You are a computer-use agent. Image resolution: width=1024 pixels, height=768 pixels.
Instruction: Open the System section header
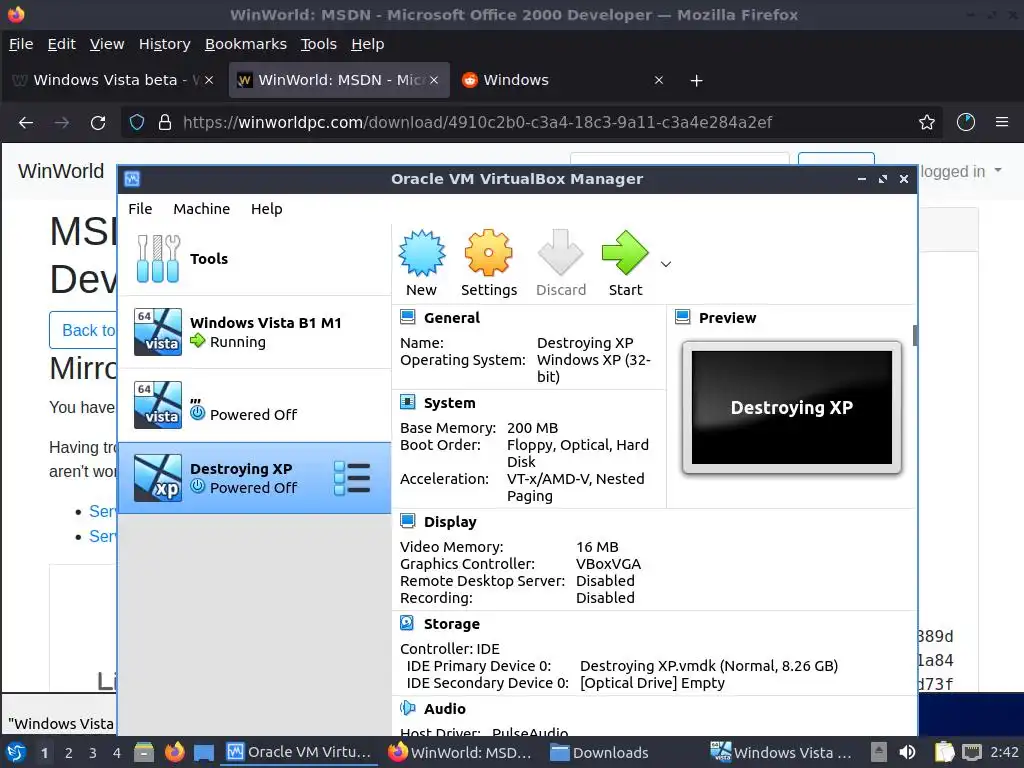point(449,403)
